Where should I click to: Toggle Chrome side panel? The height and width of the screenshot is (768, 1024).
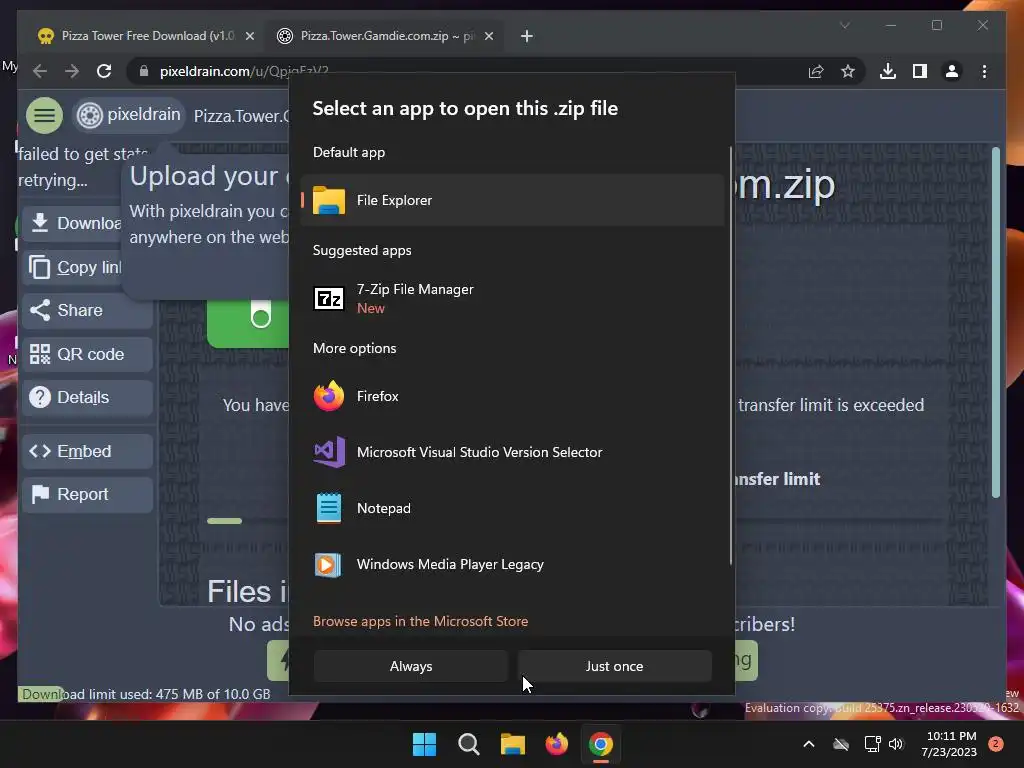[920, 71]
